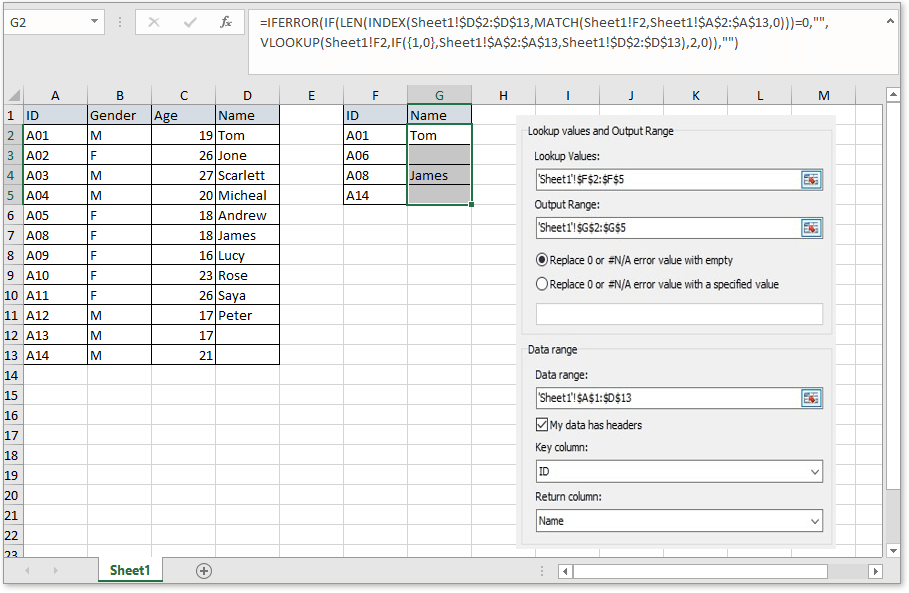
Task: Click the horizontal scrollbar track
Action: pos(700,571)
